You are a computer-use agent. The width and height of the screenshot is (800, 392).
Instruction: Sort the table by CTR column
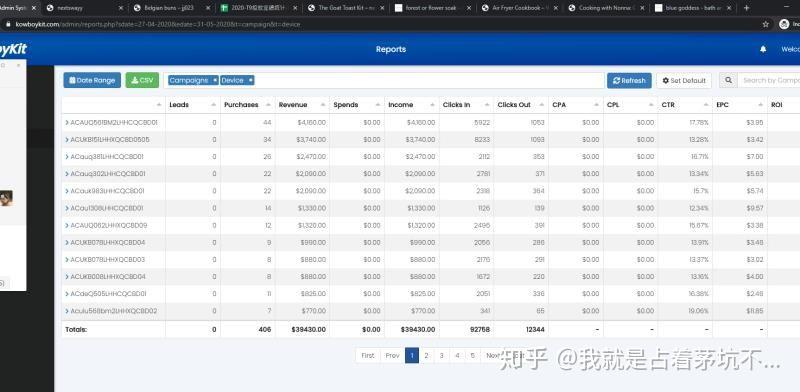pyautogui.click(x=685, y=105)
